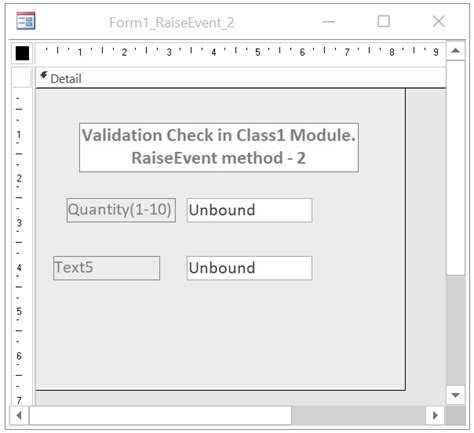The width and height of the screenshot is (474, 433).
Task: Click the horizontal scrollbar left arrow
Action: (x=19, y=415)
